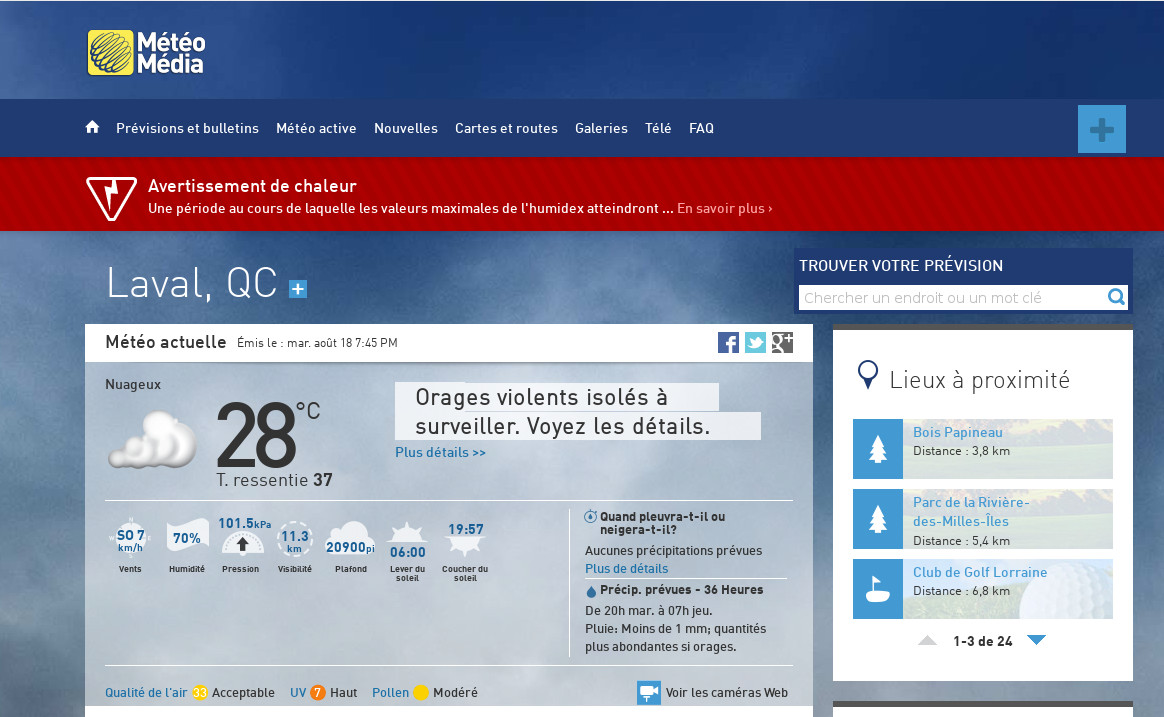Click the Bois Papineau photo thumbnail
The height and width of the screenshot is (717, 1164).
pyautogui.click(x=1007, y=449)
